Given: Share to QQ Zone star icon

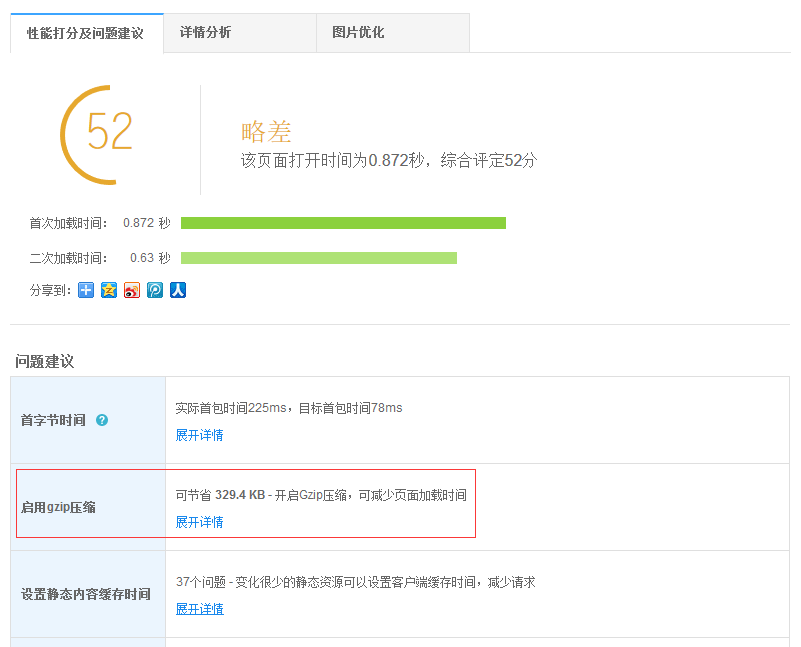Looking at the screenshot, I should pos(109,290).
